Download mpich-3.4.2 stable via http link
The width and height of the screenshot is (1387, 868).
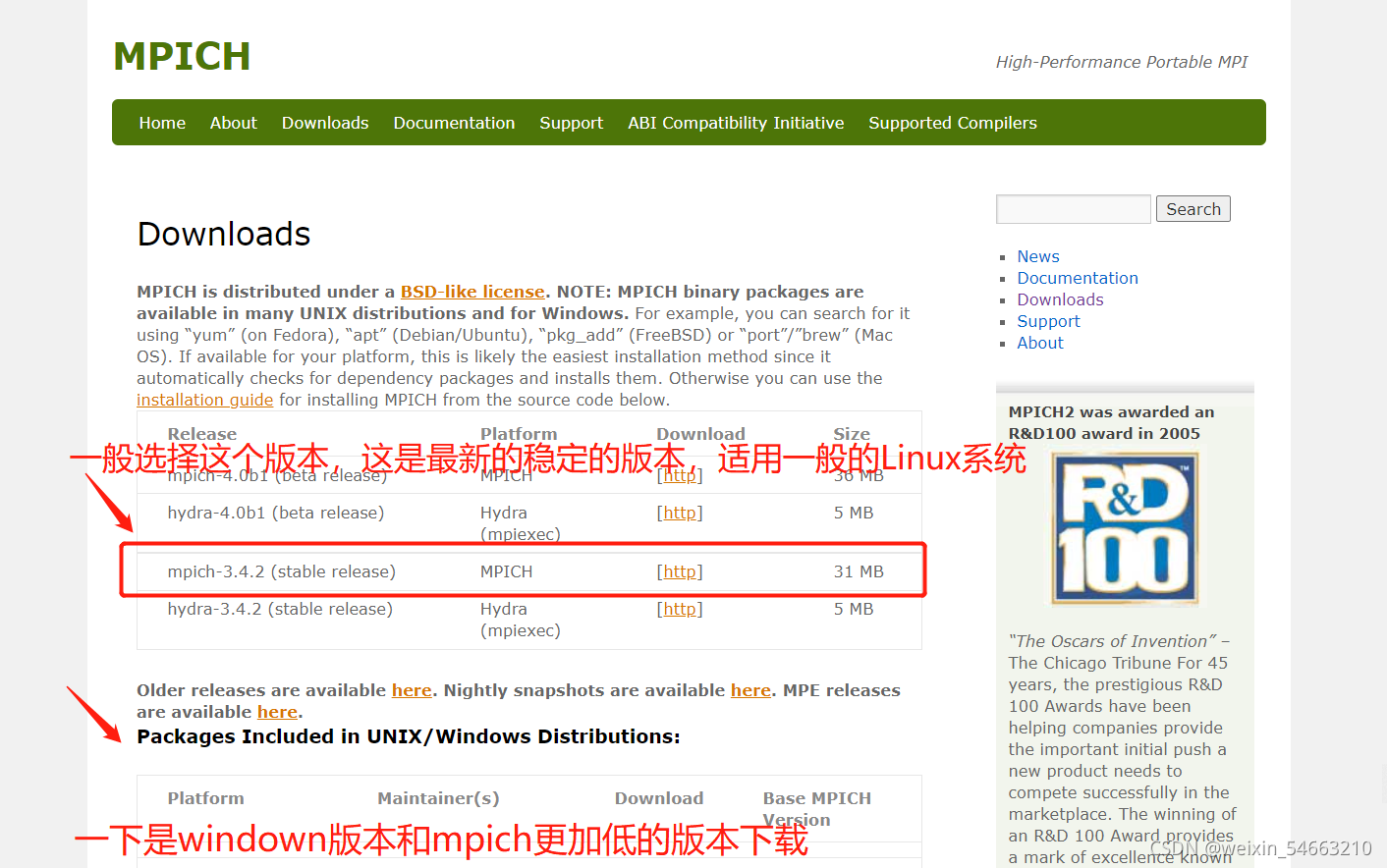[680, 571]
